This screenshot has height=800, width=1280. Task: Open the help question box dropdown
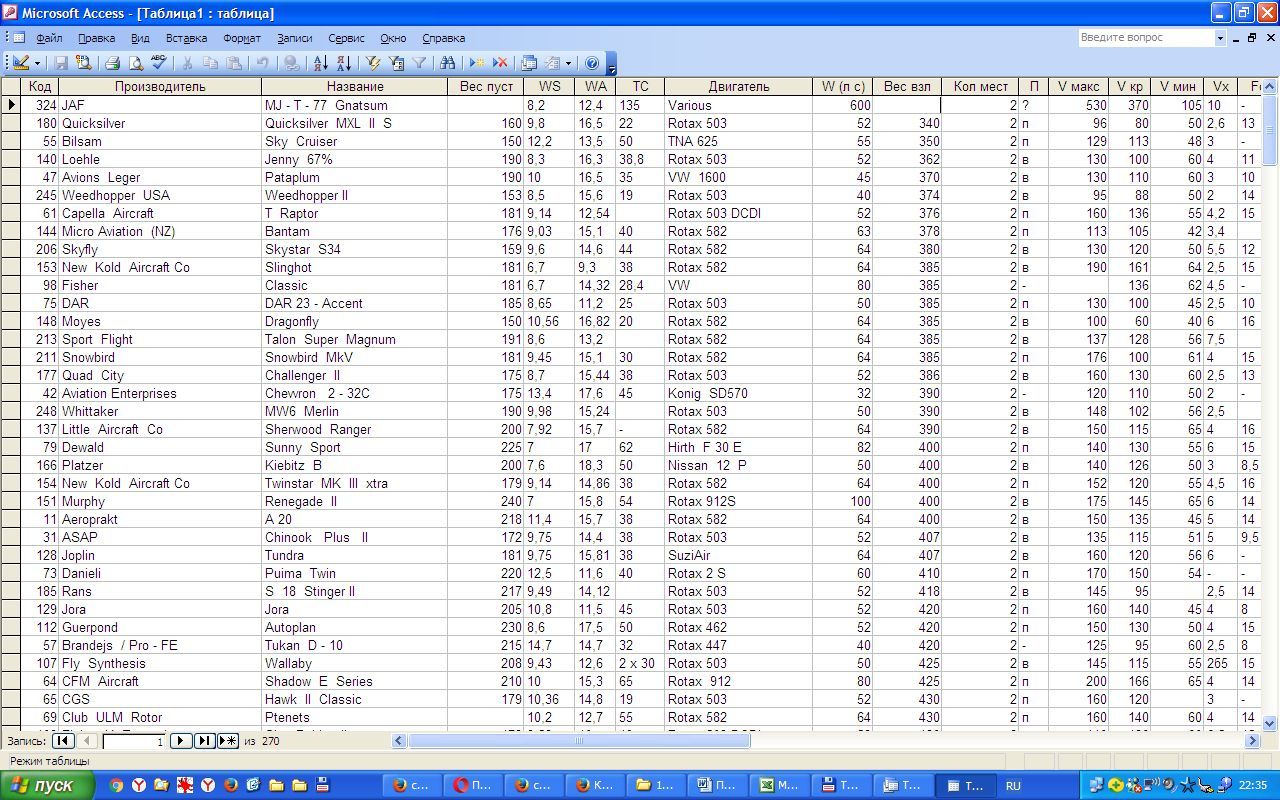tap(1220, 38)
